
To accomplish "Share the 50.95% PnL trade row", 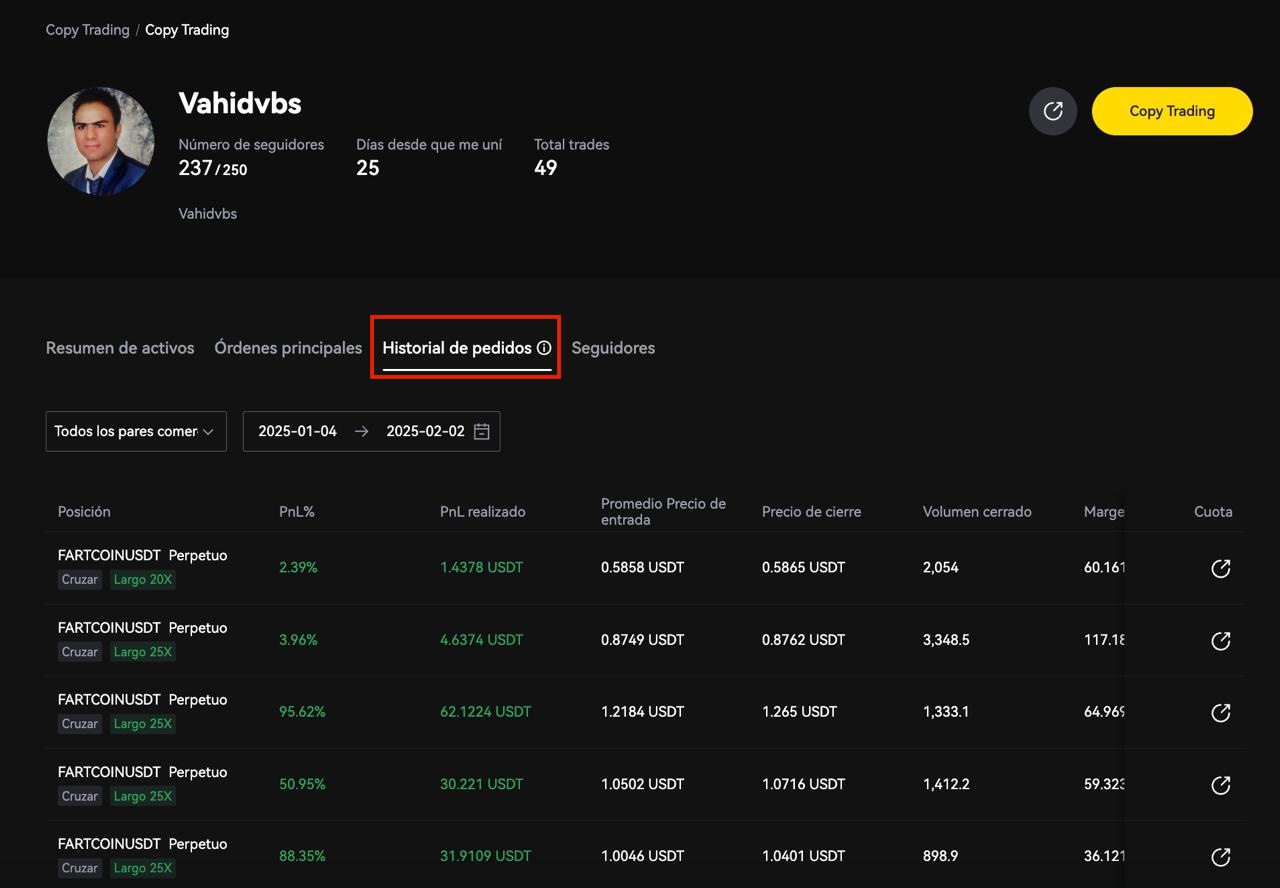I will click(1220, 785).
